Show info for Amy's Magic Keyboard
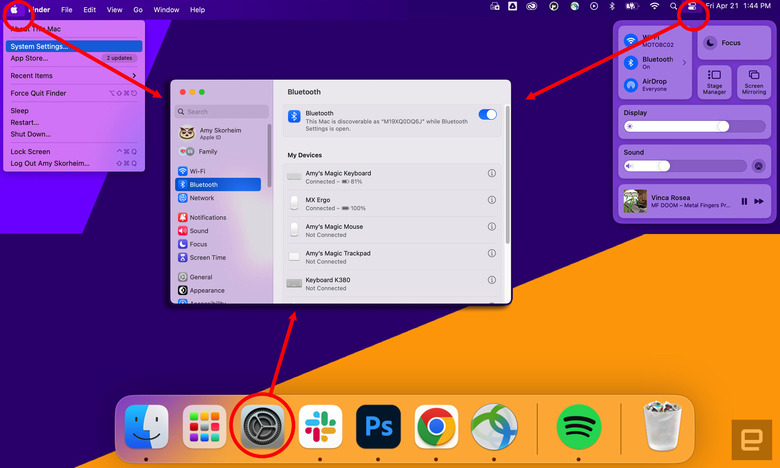 point(491,173)
